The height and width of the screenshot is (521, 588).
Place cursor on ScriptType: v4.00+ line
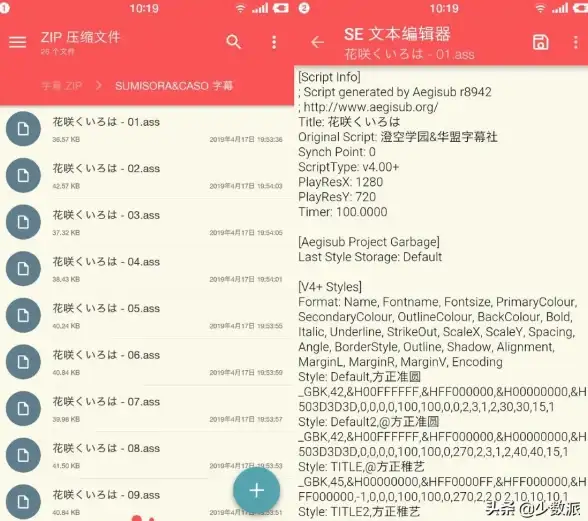pos(349,167)
